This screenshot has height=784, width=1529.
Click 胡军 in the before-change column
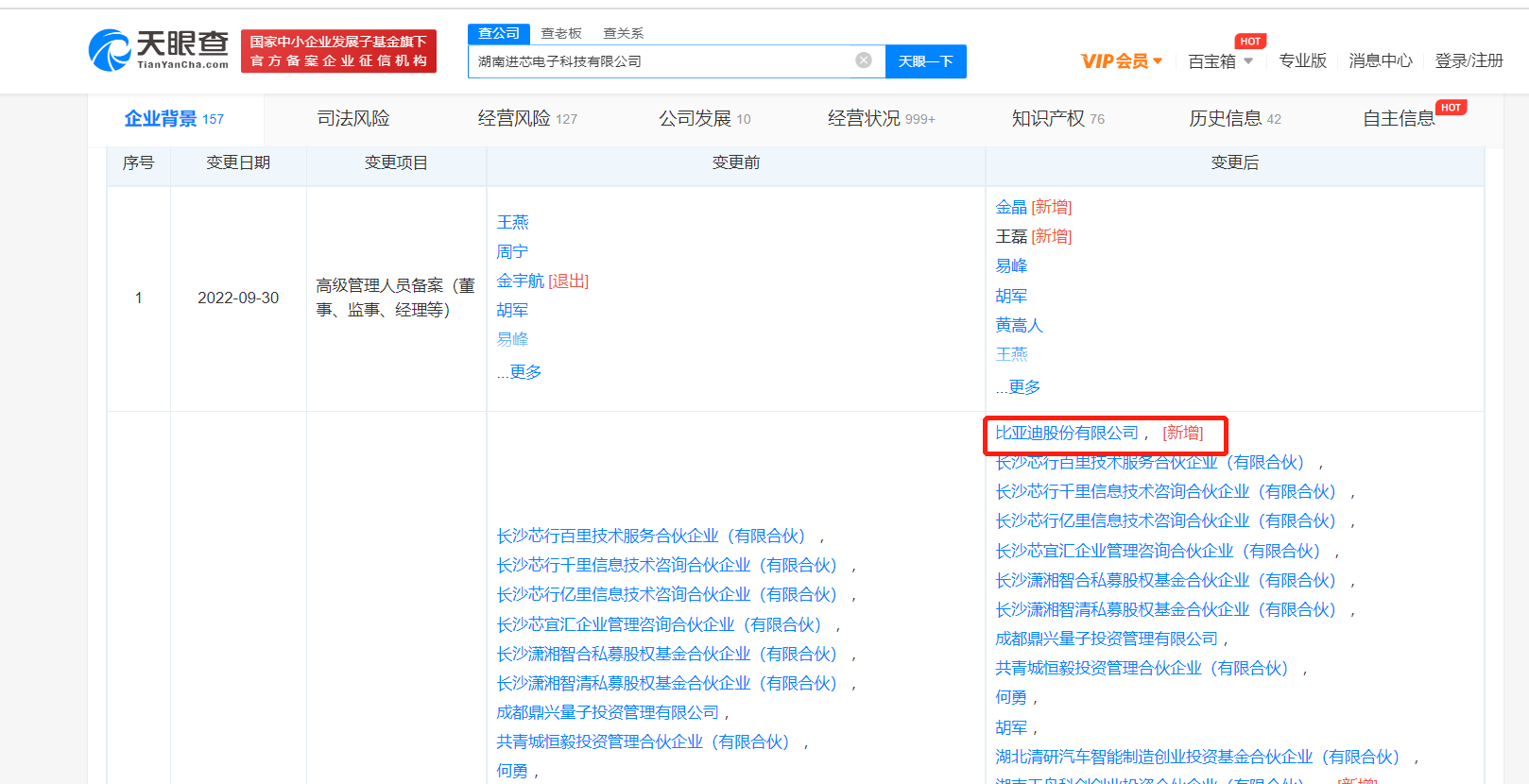click(513, 310)
